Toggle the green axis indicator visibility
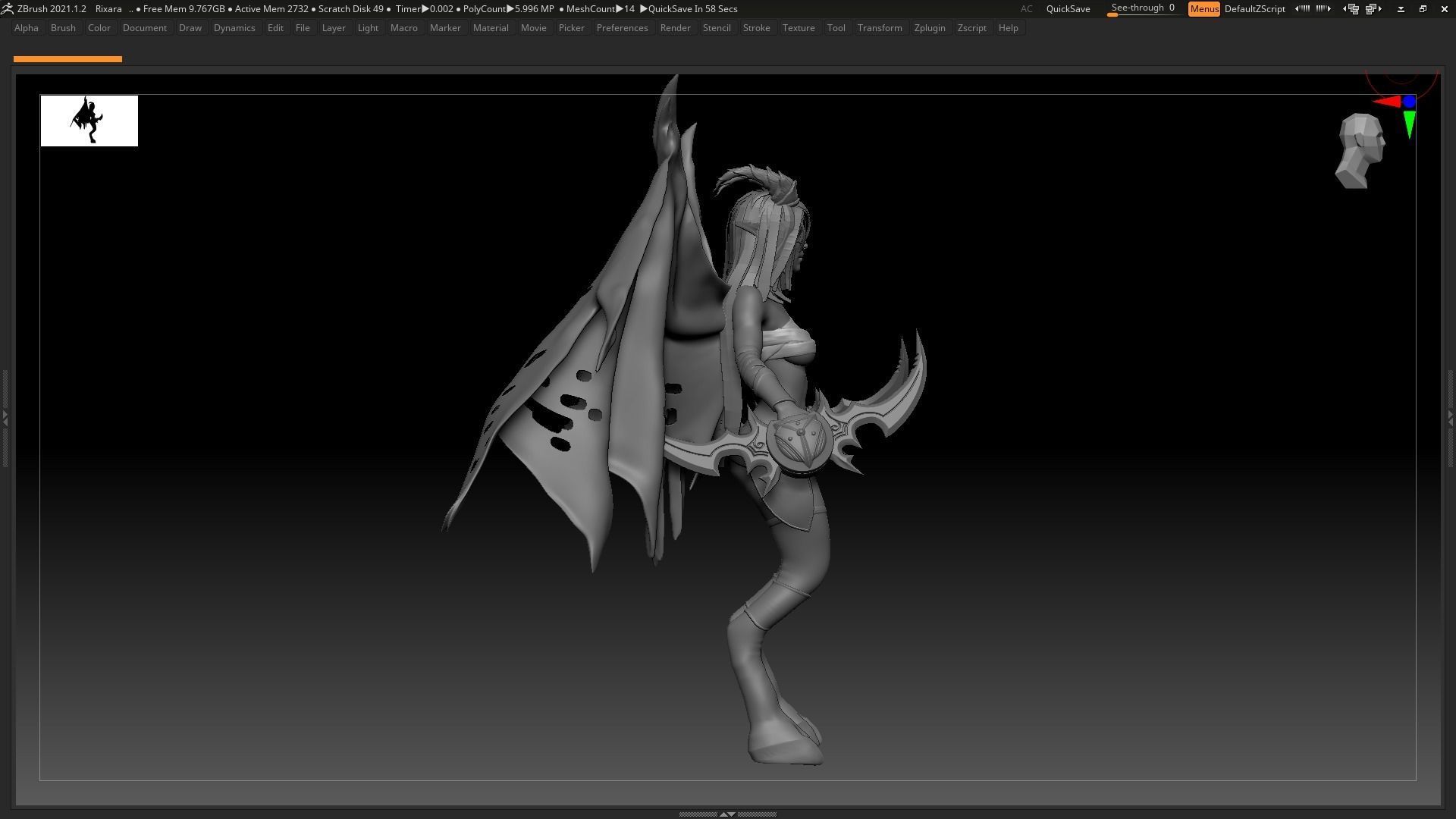This screenshot has width=1456, height=819. (1410, 121)
